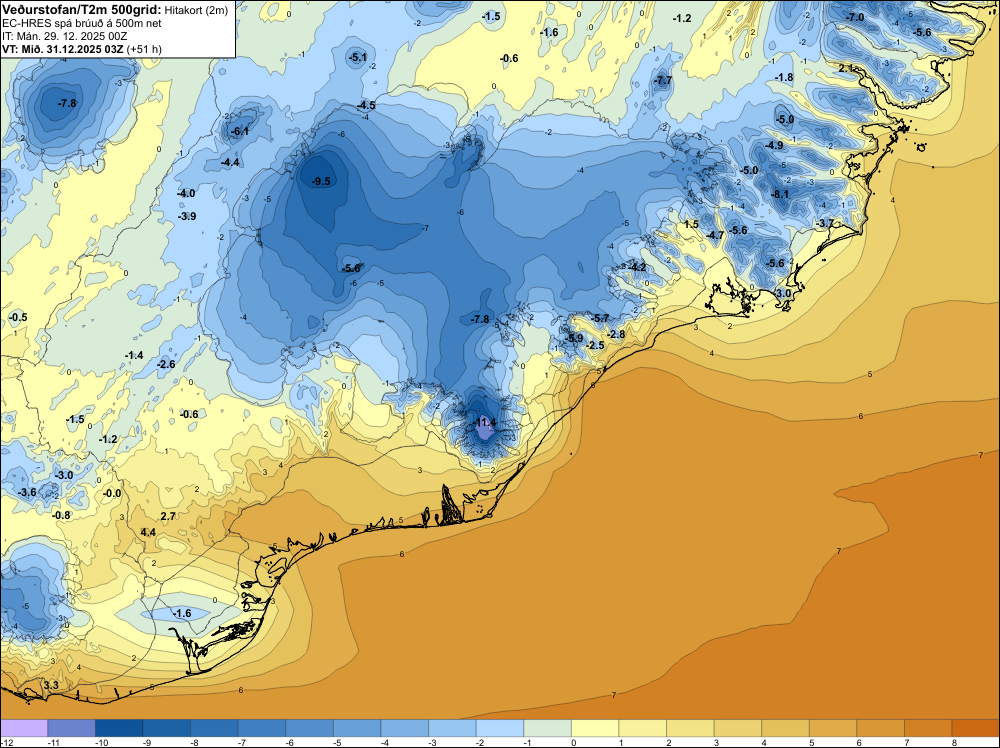
Task: Click the "-2.6" temperature value
Action: pos(165,364)
